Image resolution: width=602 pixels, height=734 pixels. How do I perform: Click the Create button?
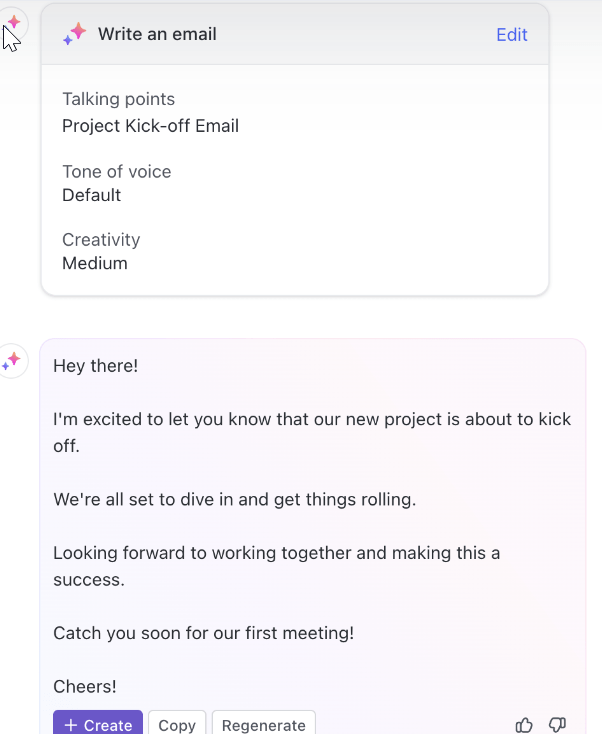click(x=98, y=724)
